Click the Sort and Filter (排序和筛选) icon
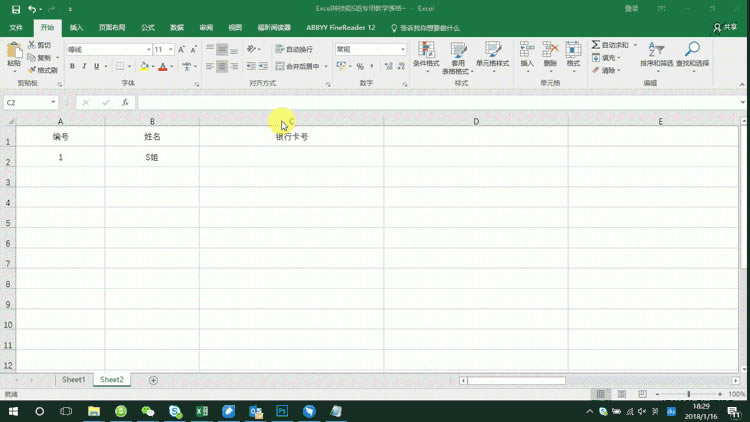 (x=656, y=54)
